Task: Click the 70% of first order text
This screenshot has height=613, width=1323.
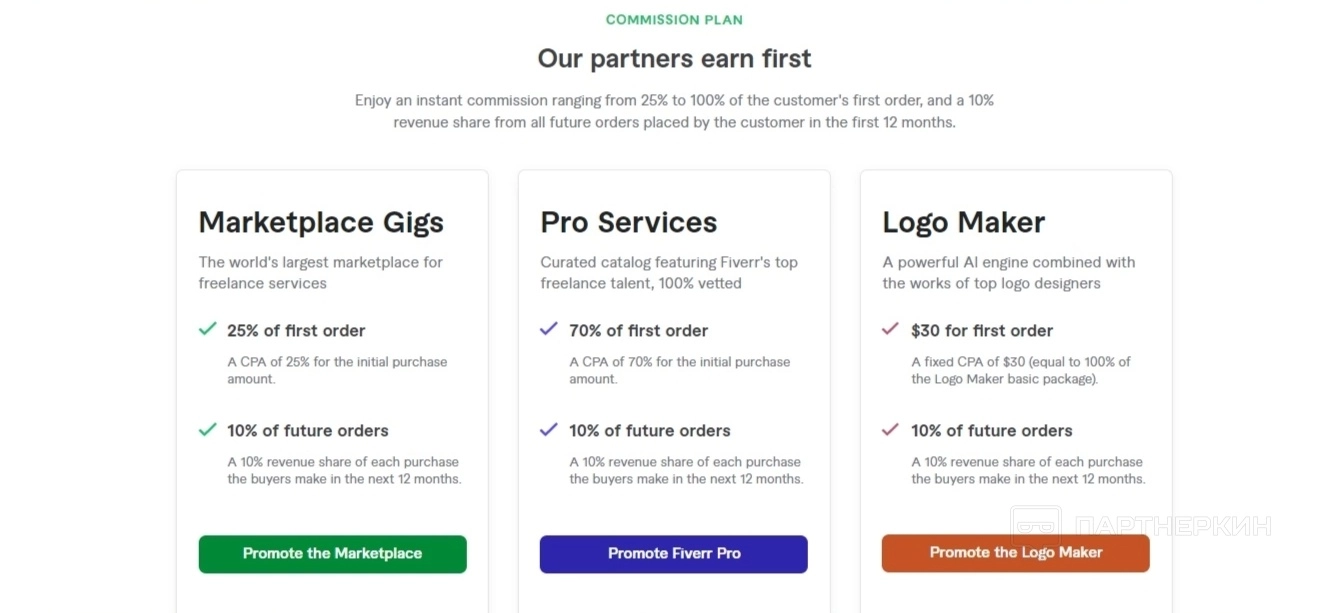Action: [638, 331]
